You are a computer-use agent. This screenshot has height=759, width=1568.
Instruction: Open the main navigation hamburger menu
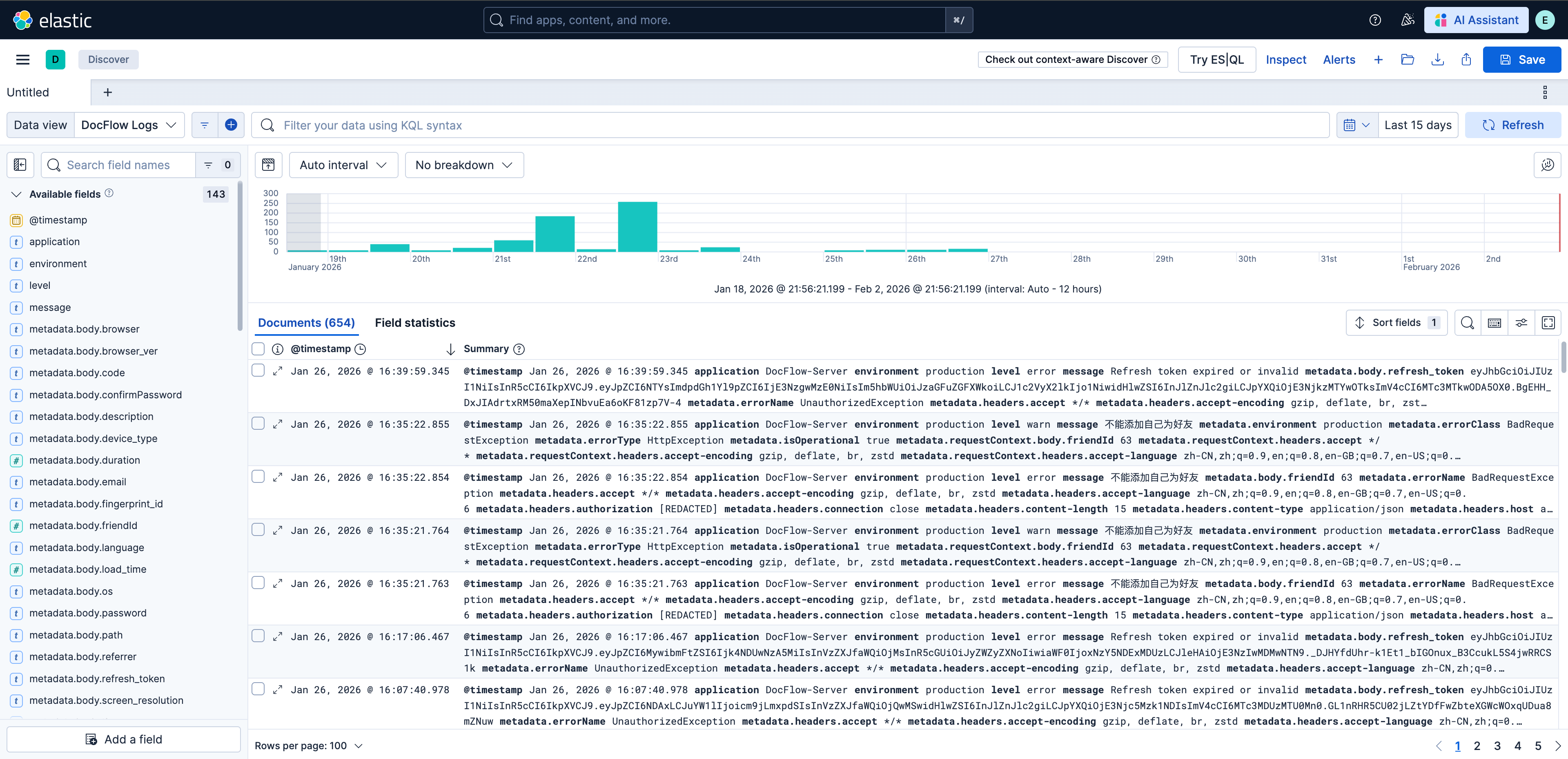click(x=22, y=60)
